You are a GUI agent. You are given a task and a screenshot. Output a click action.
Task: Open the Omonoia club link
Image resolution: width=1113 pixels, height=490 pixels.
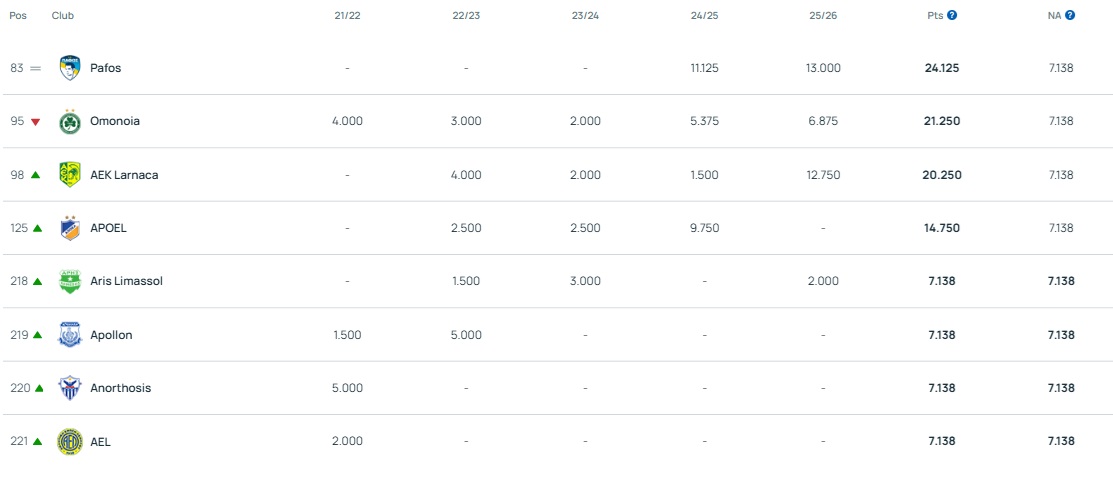pos(115,121)
